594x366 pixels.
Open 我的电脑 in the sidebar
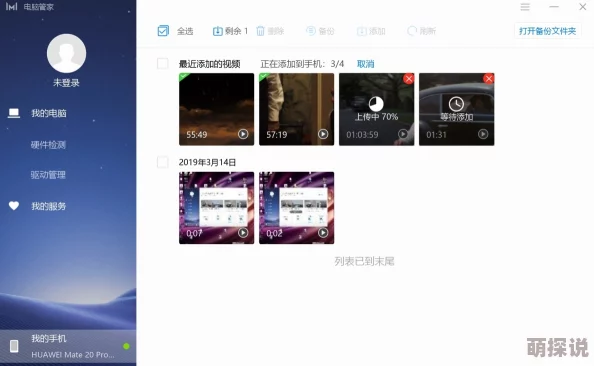[48, 113]
